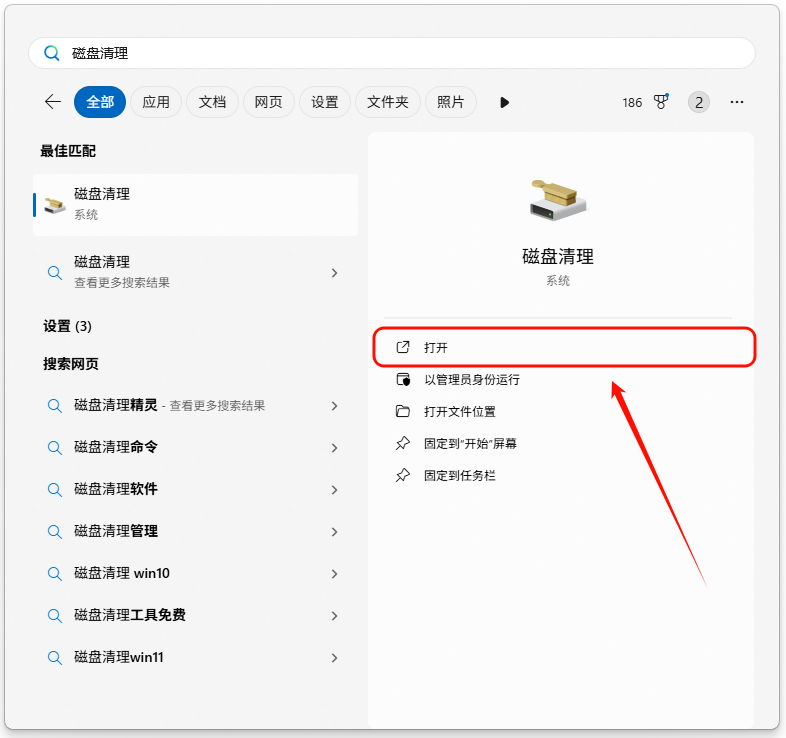Click the disk cleanup icon in best match

(55, 205)
